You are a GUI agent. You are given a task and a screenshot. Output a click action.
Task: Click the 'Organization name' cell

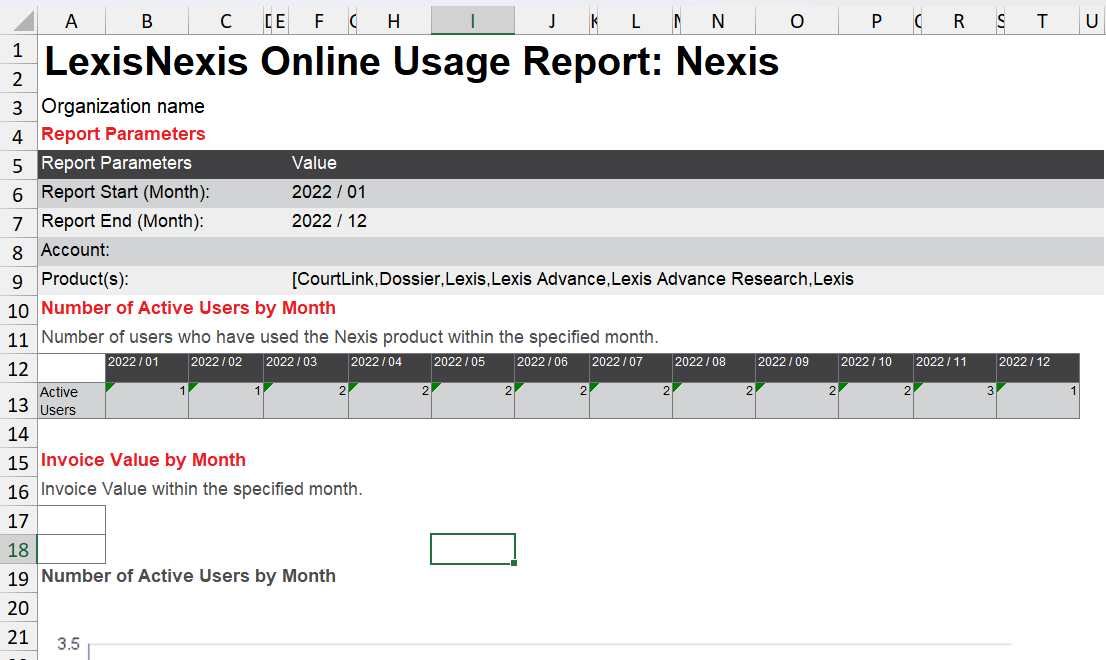click(123, 106)
